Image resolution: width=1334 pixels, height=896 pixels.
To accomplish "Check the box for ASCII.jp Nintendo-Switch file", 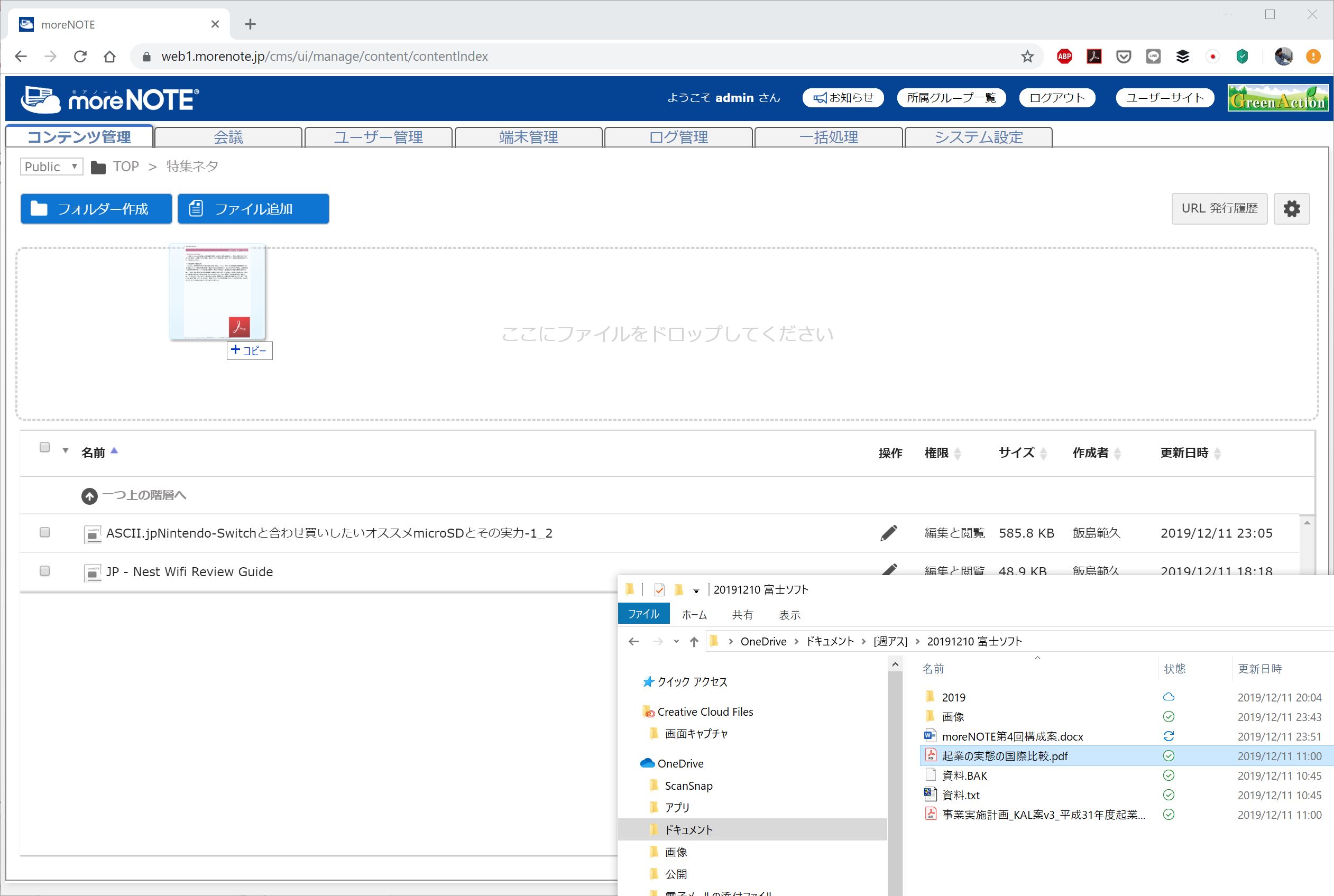I will pos(44,532).
